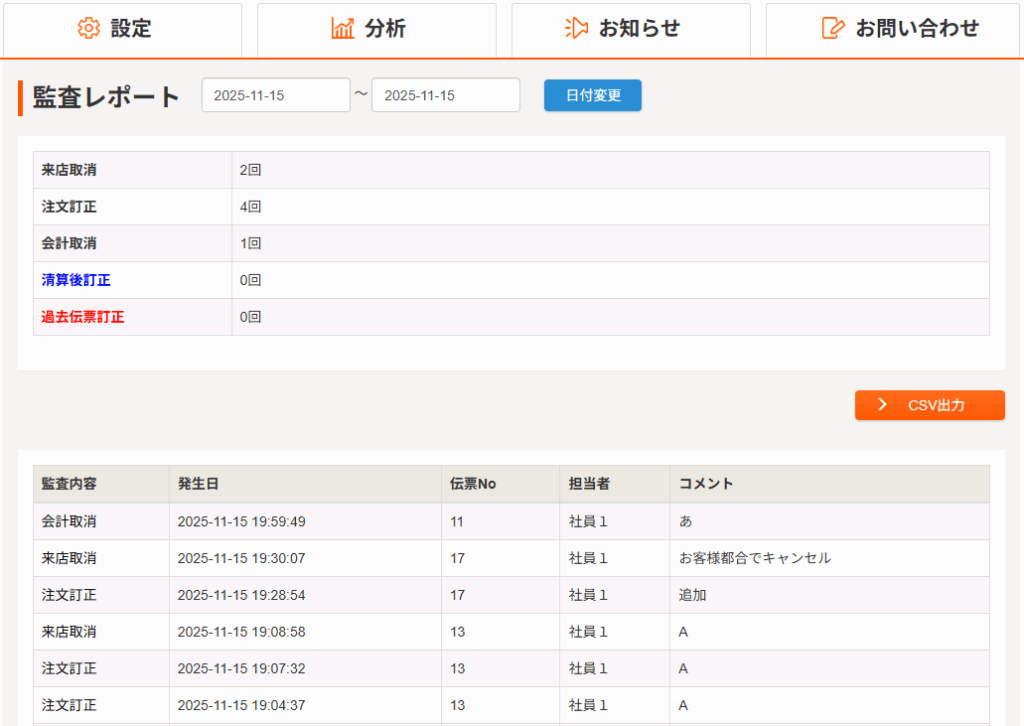The width and height of the screenshot is (1024, 726).
Task: Select the row with comment お客様都合でキャンセル
Action: (x=754, y=558)
